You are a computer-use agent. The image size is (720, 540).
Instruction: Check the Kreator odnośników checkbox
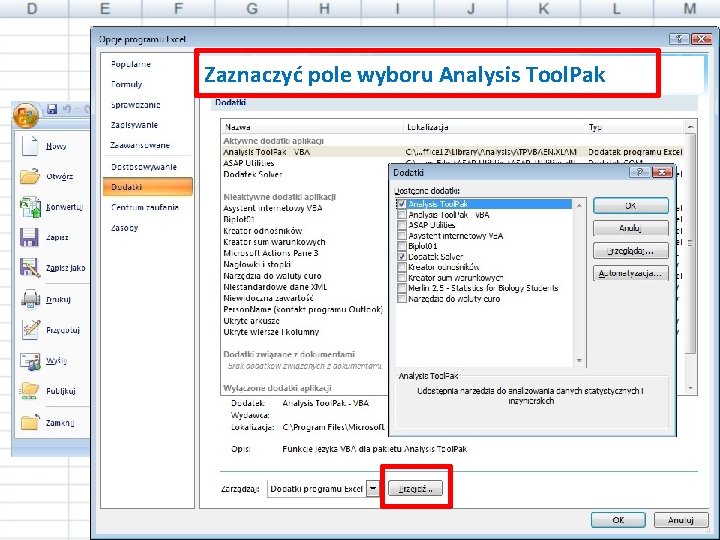402,267
